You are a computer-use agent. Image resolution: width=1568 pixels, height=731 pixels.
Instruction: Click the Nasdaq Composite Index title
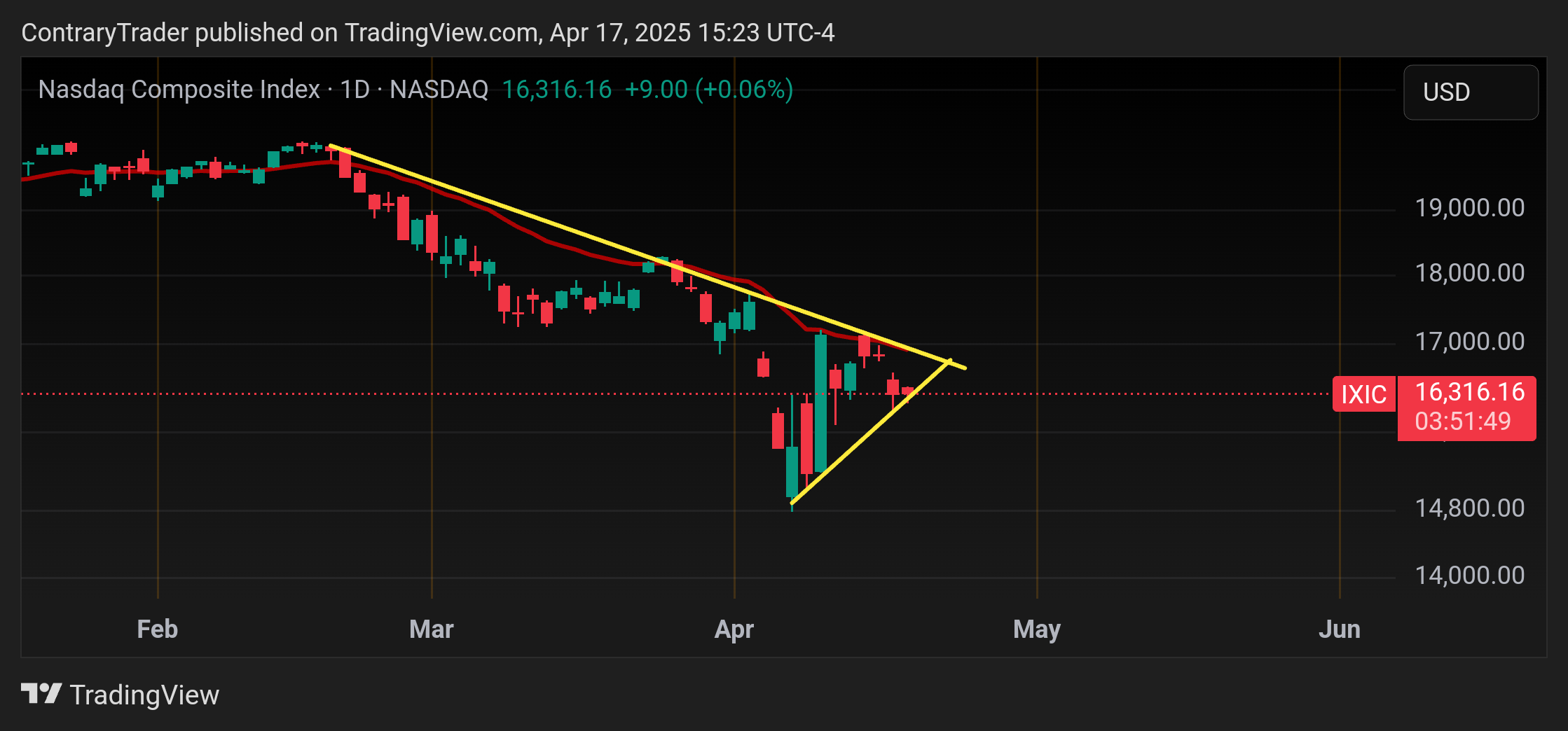pyautogui.click(x=179, y=90)
